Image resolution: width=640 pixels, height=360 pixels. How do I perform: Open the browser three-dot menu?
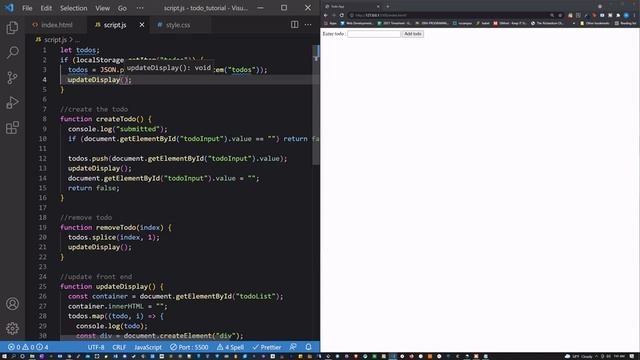tap(635, 15)
